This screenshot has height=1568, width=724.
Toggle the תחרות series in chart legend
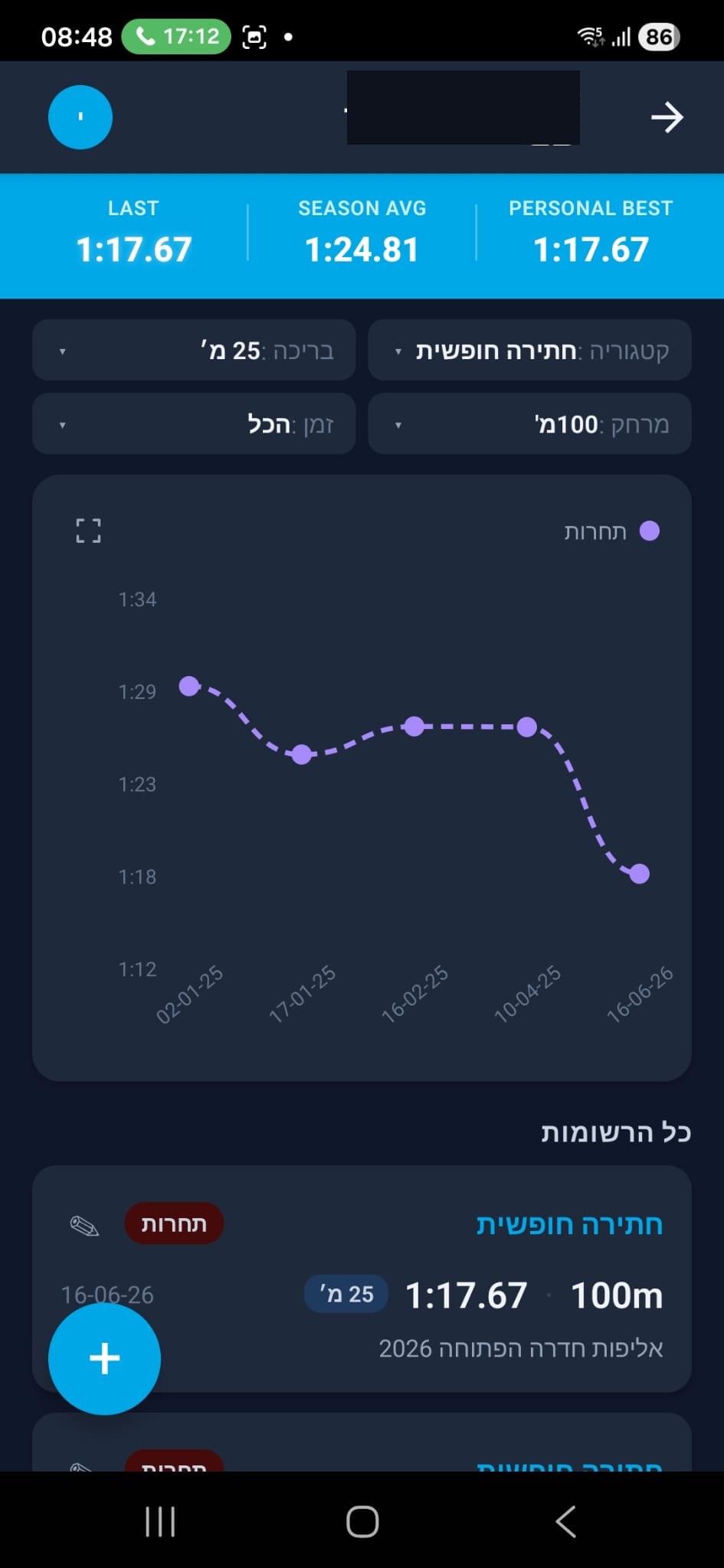click(611, 531)
